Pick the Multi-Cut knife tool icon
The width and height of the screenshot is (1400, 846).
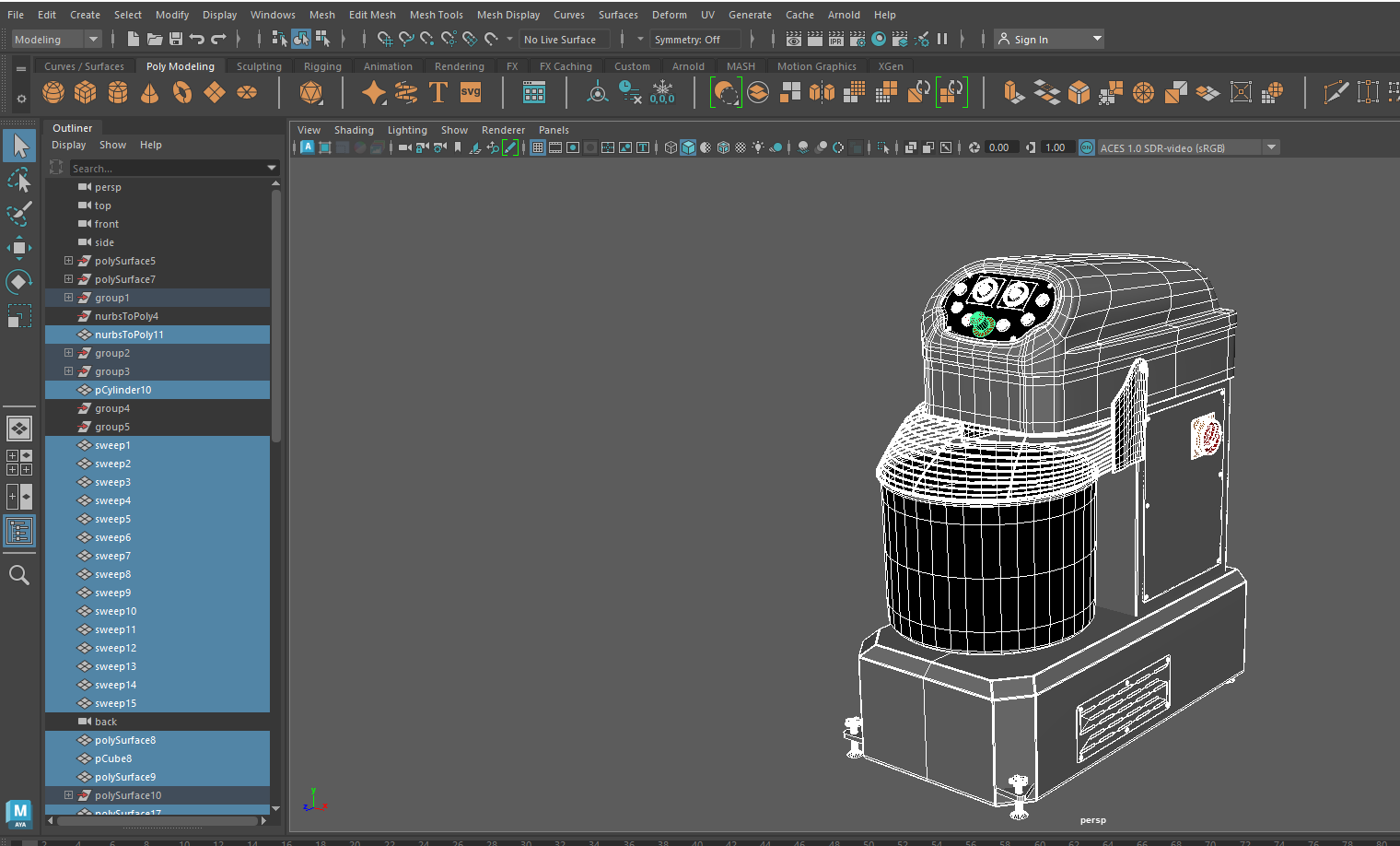pos(1335,93)
